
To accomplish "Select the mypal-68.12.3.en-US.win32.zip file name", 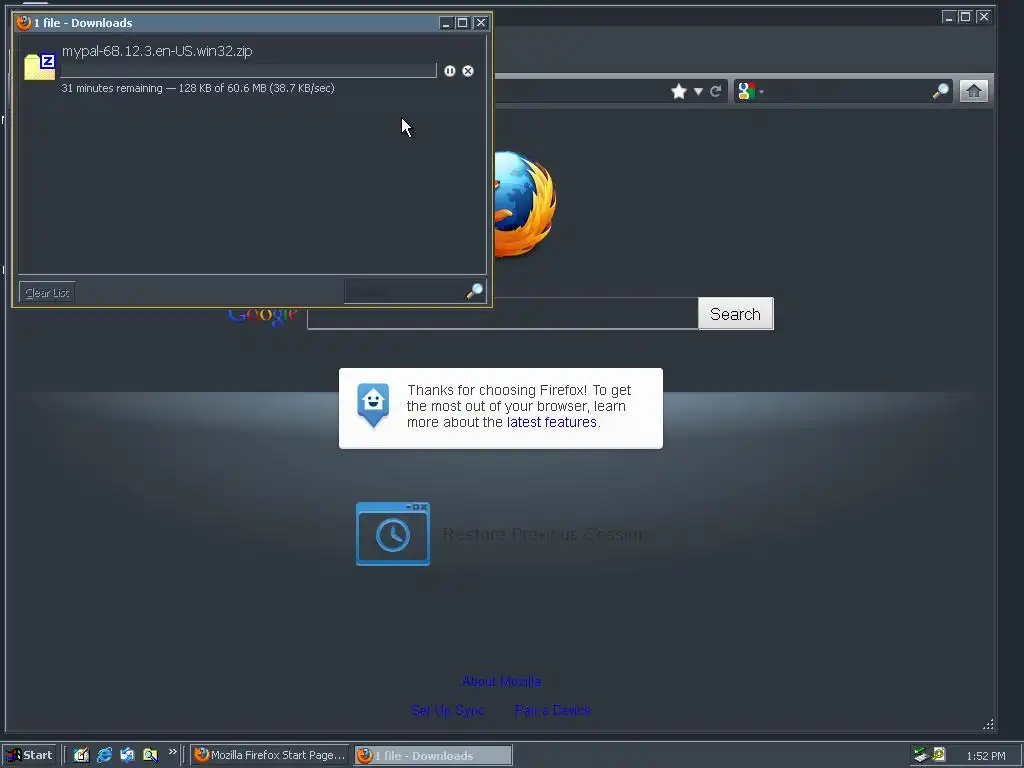I will [157, 51].
